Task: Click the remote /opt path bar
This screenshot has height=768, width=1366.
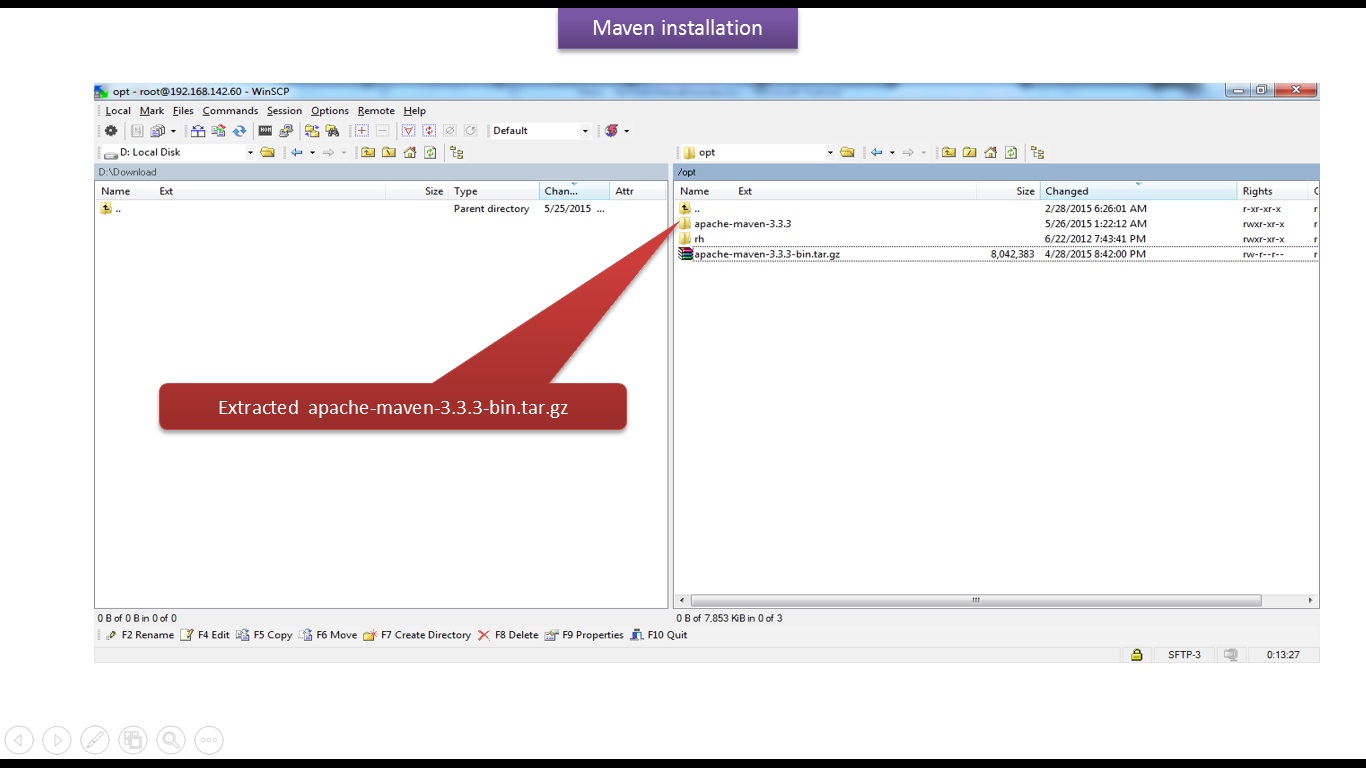Action: (996, 172)
